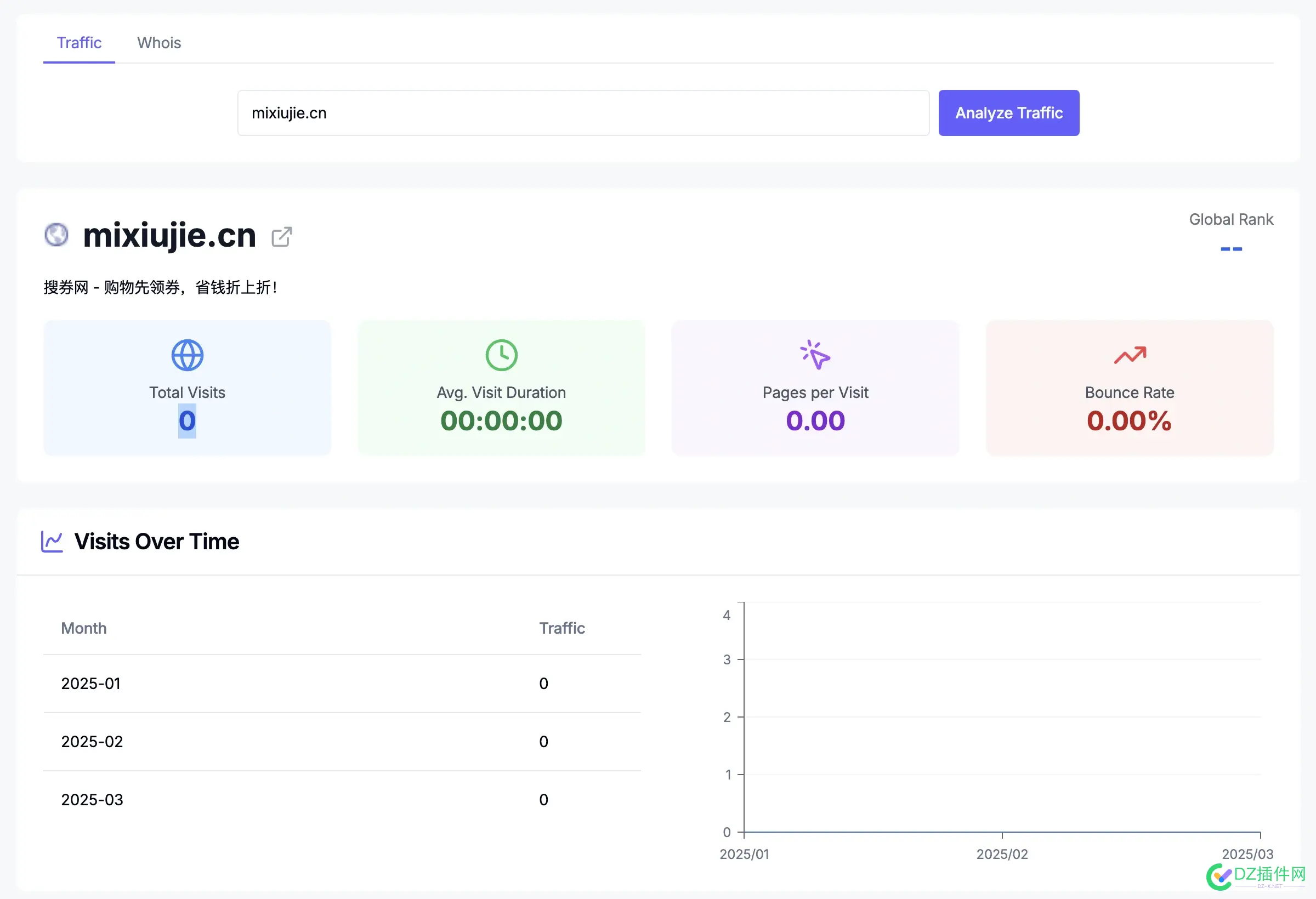Open the external link icon next to mixiujie.cn
Screen dimensions: 1316x899
(x=281, y=237)
